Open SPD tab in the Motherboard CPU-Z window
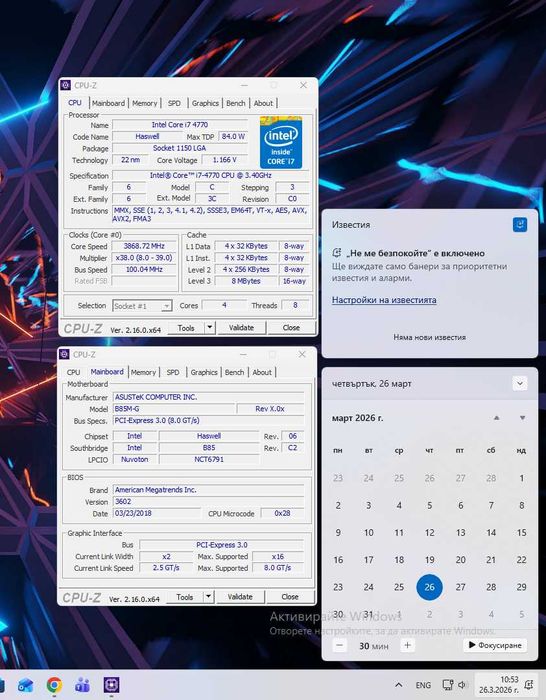 click(173, 372)
